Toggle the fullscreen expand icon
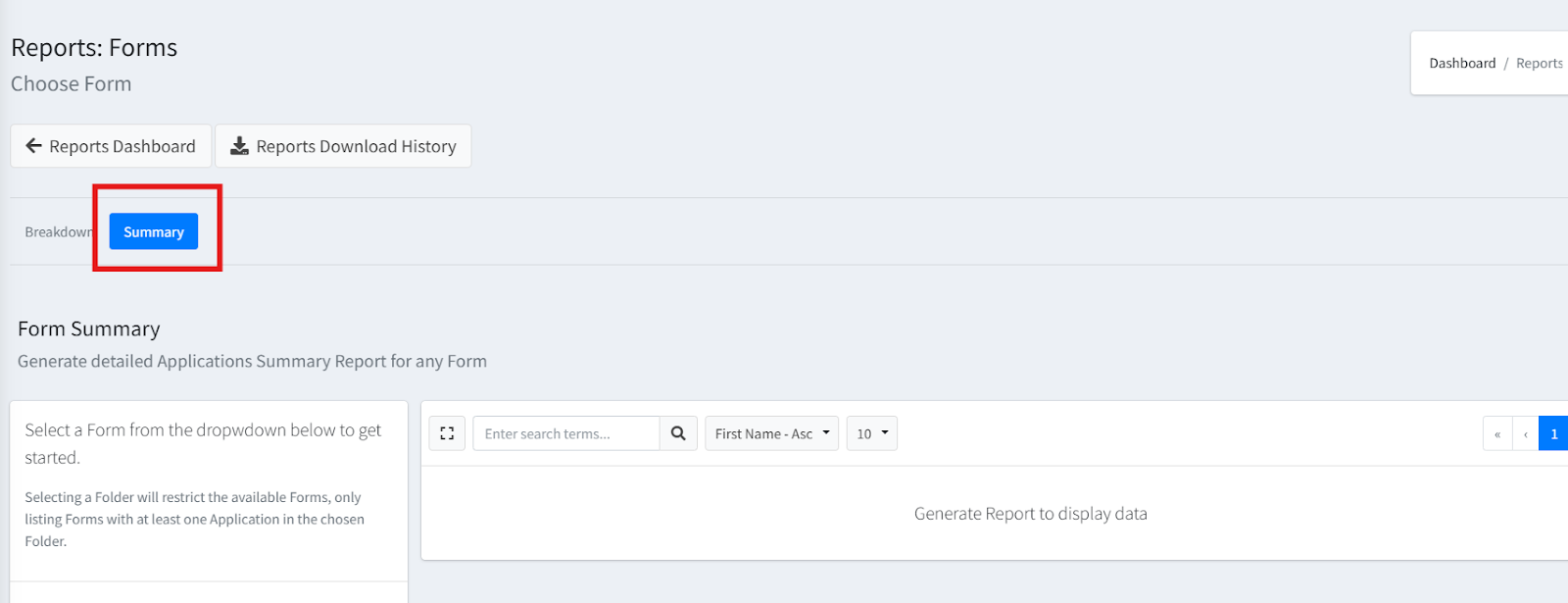This screenshot has width=1568, height=603. pos(447,433)
